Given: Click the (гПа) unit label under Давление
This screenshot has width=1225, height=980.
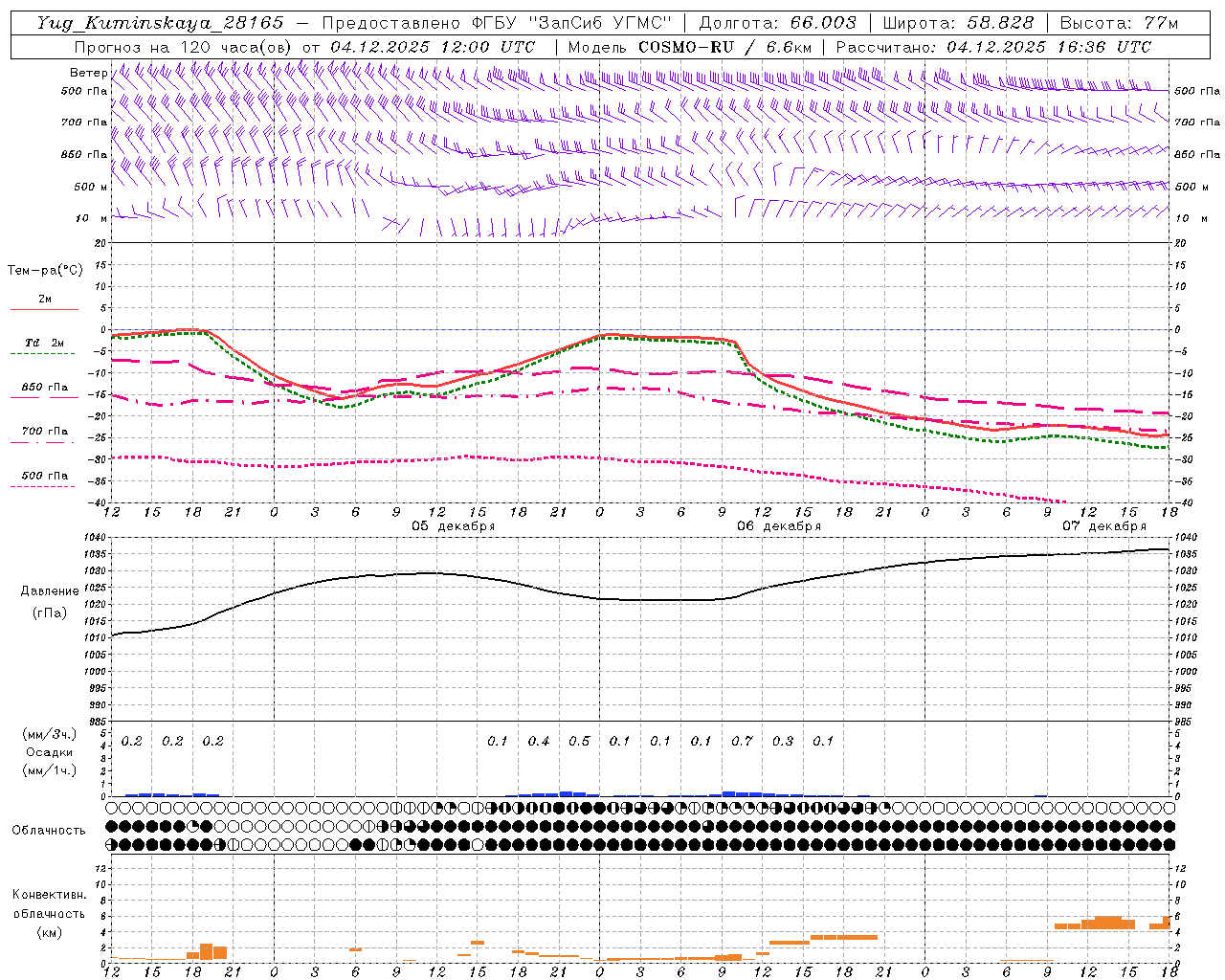Looking at the screenshot, I should [48, 613].
